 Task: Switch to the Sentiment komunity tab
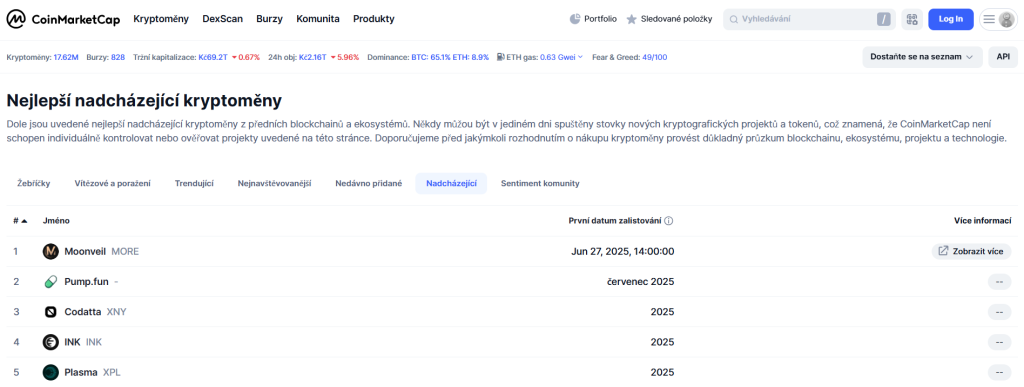click(x=540, y=183)
